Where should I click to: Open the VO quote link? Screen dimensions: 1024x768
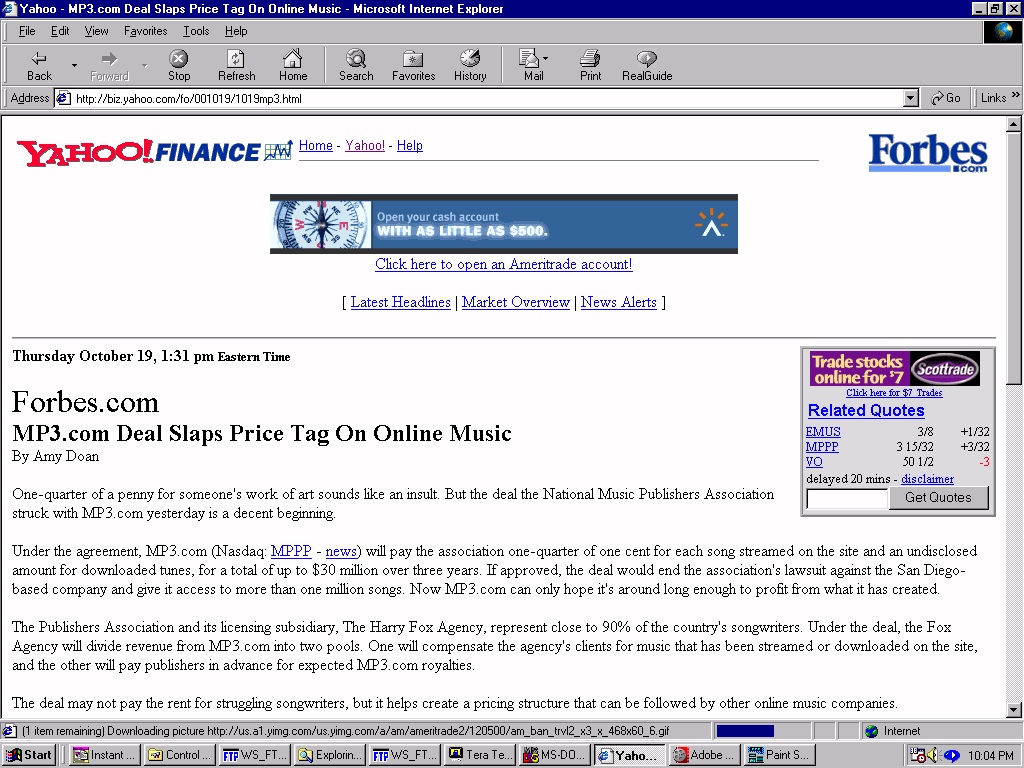click(814, 462)
